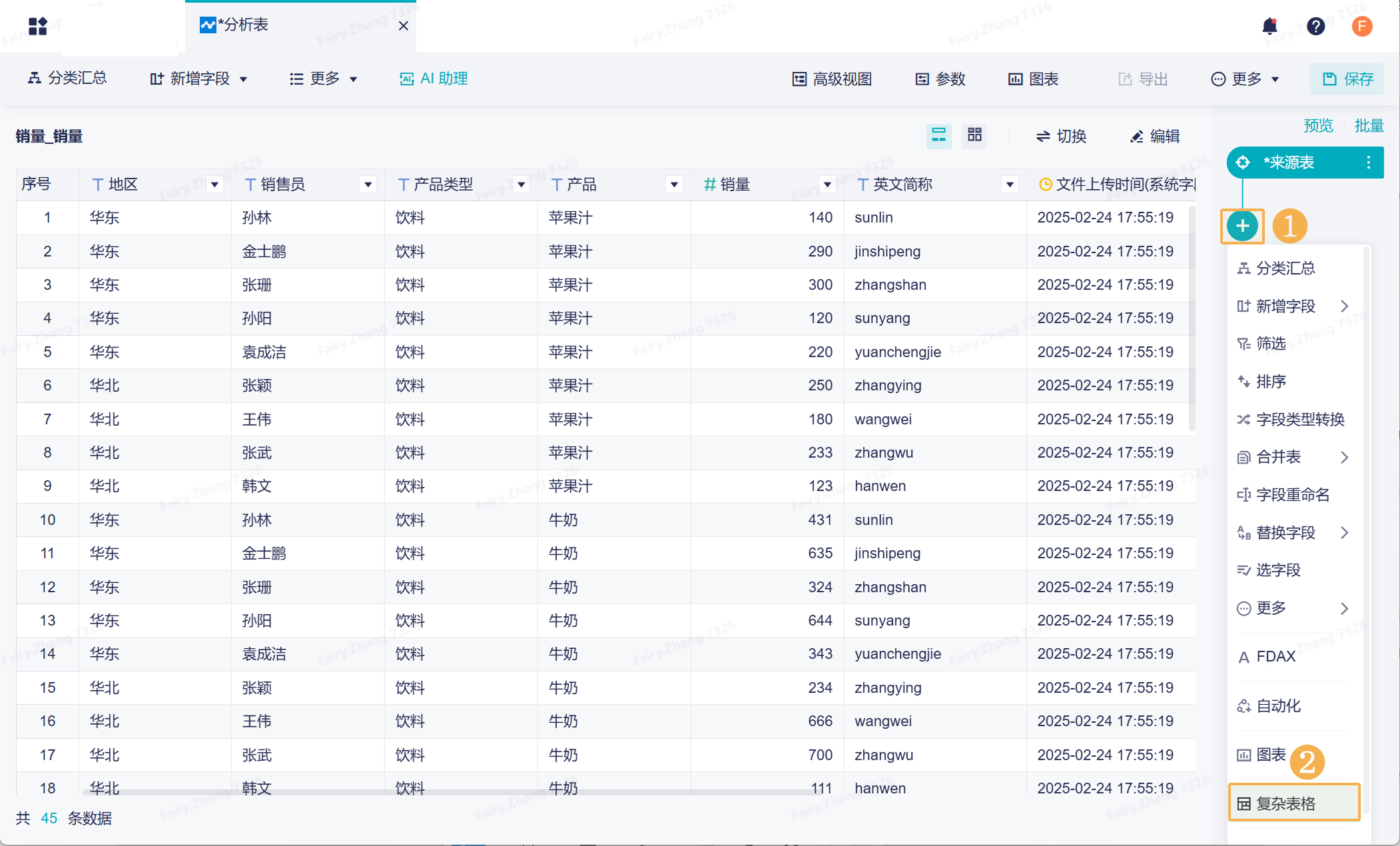This screenshot has width=1400, height=846.
Task: Open the help question mark icon
Action: tap(1315, 26)
